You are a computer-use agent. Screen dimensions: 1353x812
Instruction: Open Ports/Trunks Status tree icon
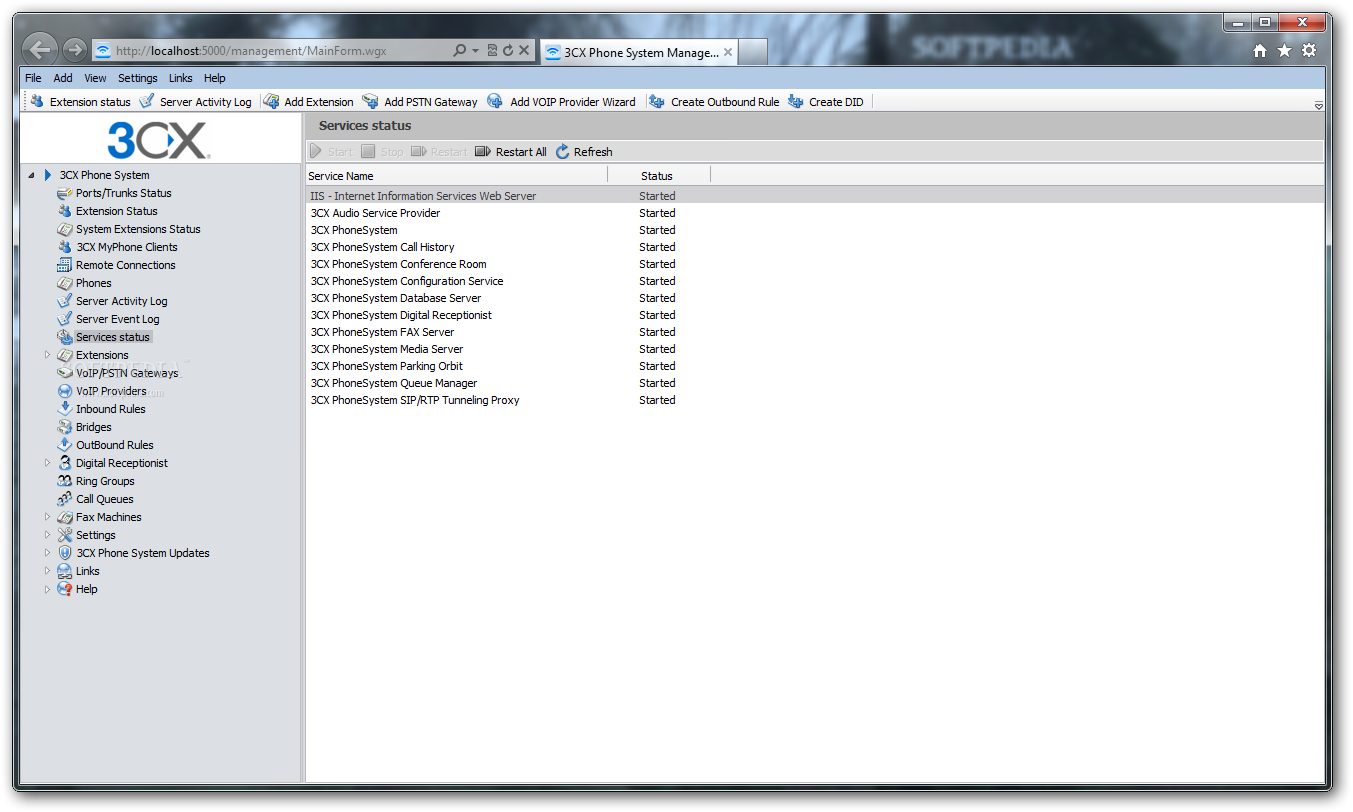[x=65, y=193]
